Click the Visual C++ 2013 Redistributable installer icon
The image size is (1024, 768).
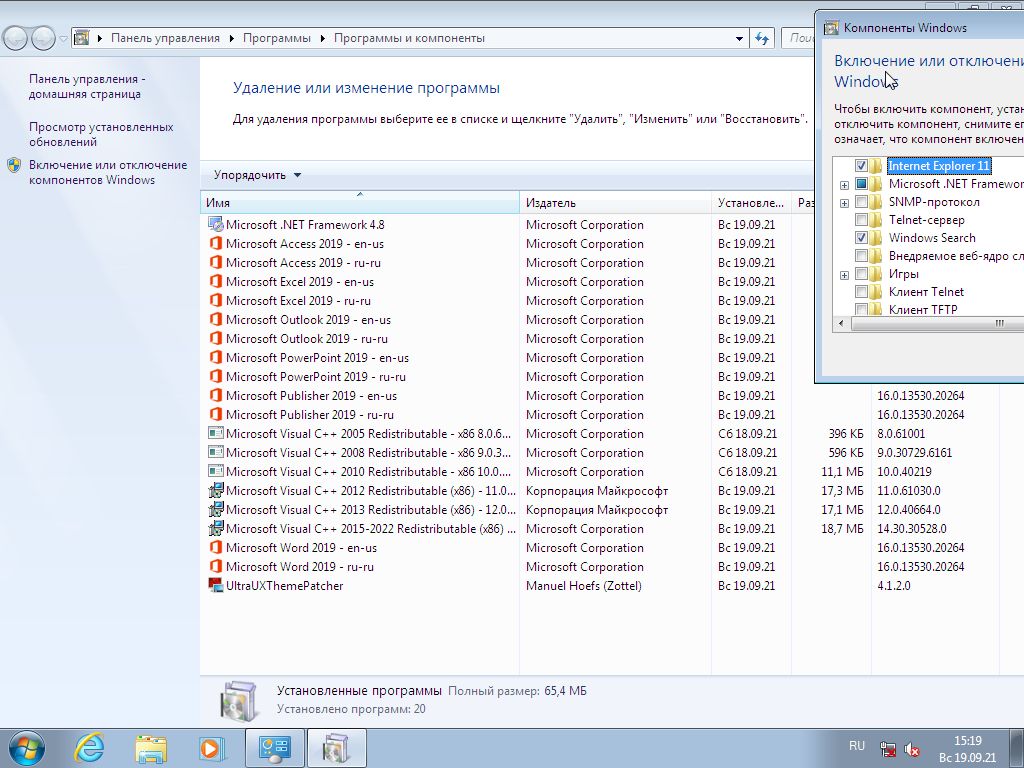[x=216, y=509]
